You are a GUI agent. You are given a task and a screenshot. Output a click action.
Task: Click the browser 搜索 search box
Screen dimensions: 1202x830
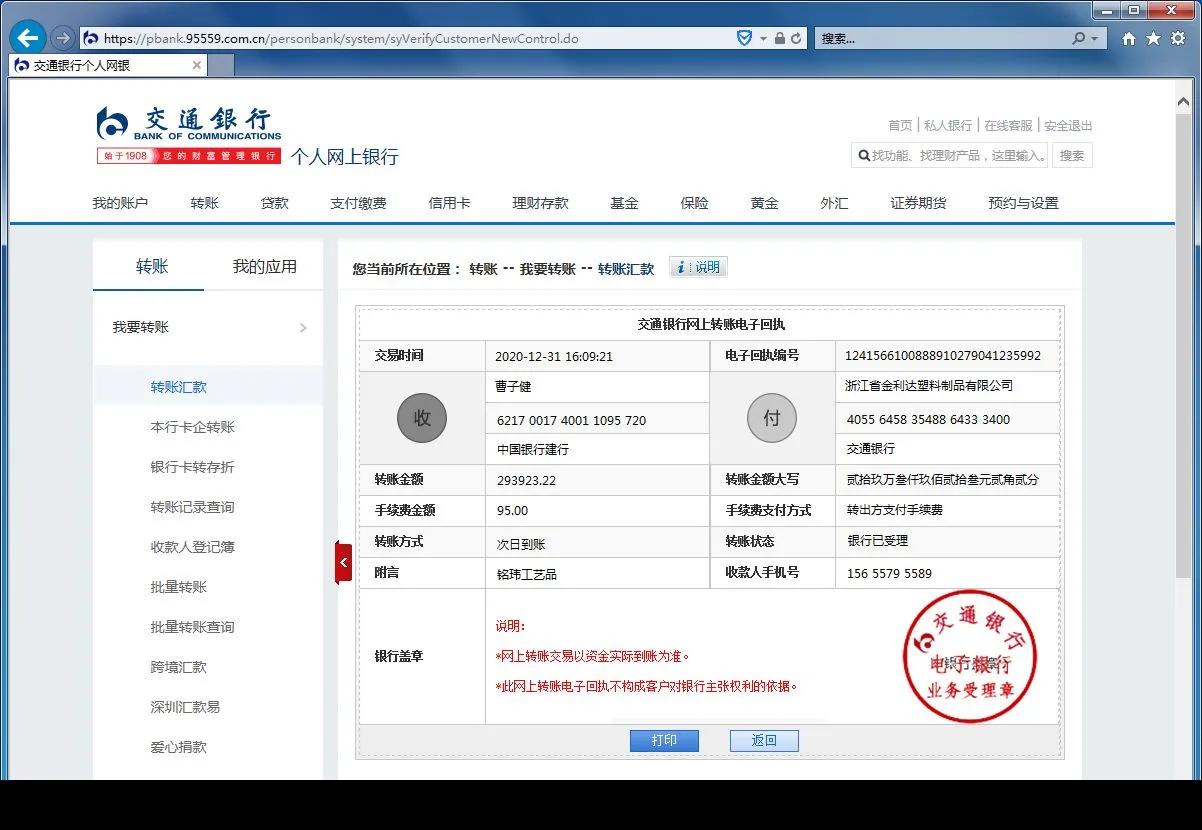942,39
